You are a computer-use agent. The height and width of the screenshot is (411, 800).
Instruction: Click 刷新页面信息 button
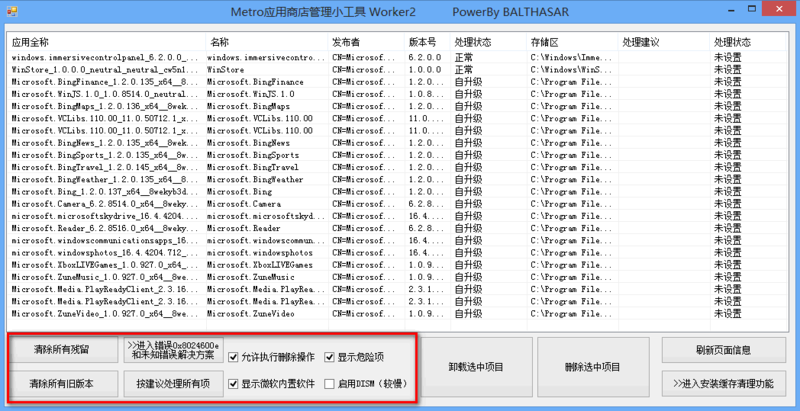coord(723,350)
